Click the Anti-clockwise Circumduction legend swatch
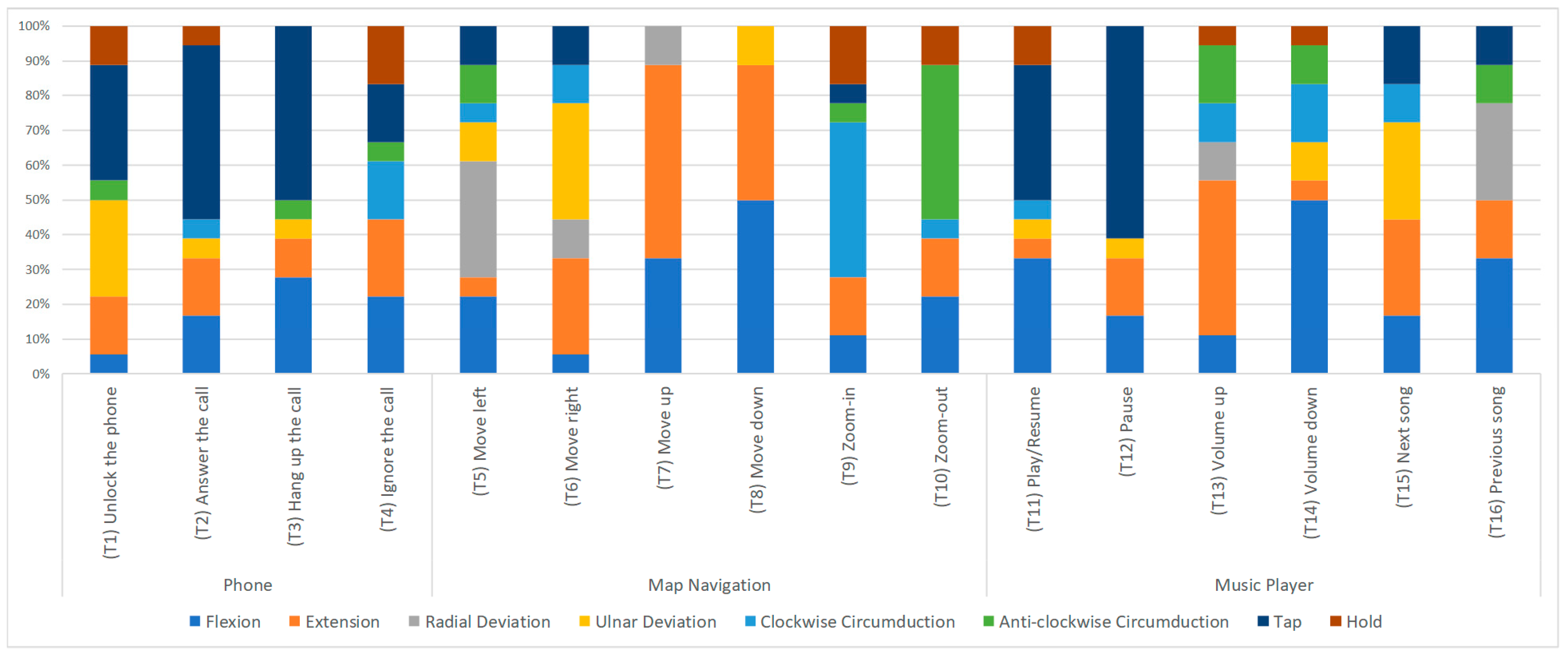The image size is (1568, 657). tap(989, 621)
